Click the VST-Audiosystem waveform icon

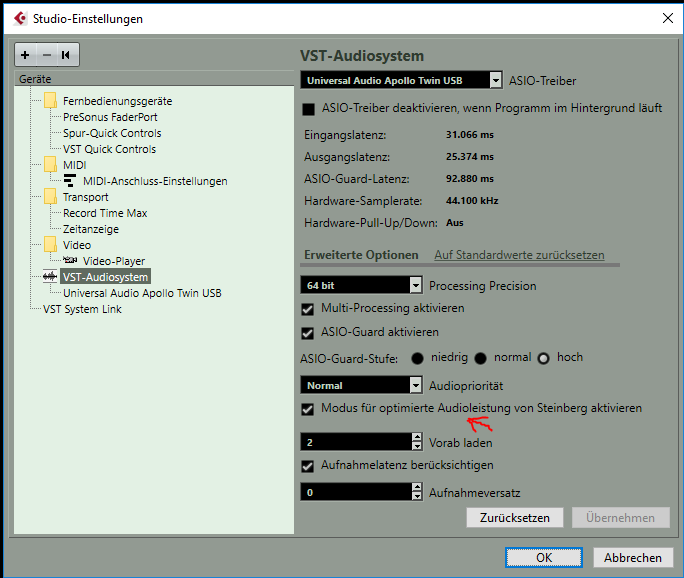coord(50,276)
